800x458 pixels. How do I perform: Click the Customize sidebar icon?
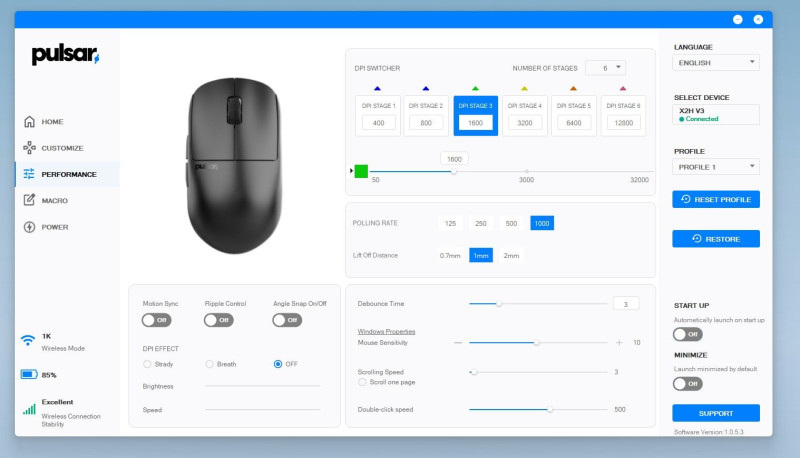pos(30,148)
